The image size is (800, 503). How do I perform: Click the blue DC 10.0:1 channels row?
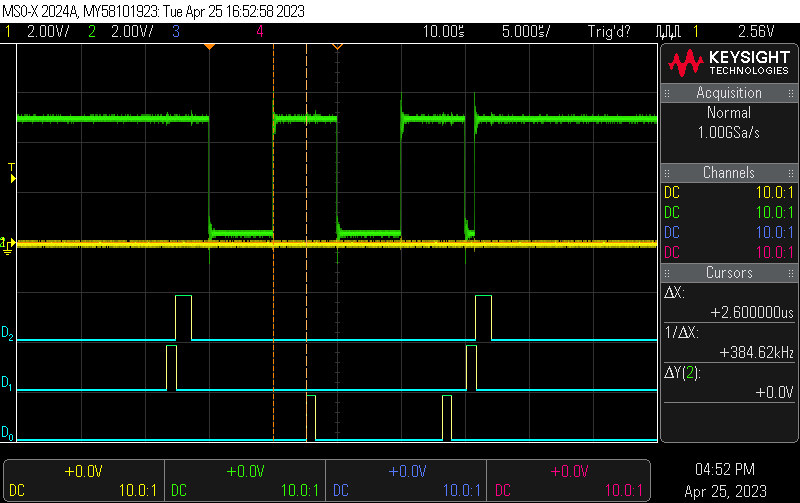[x=729, y=232]
